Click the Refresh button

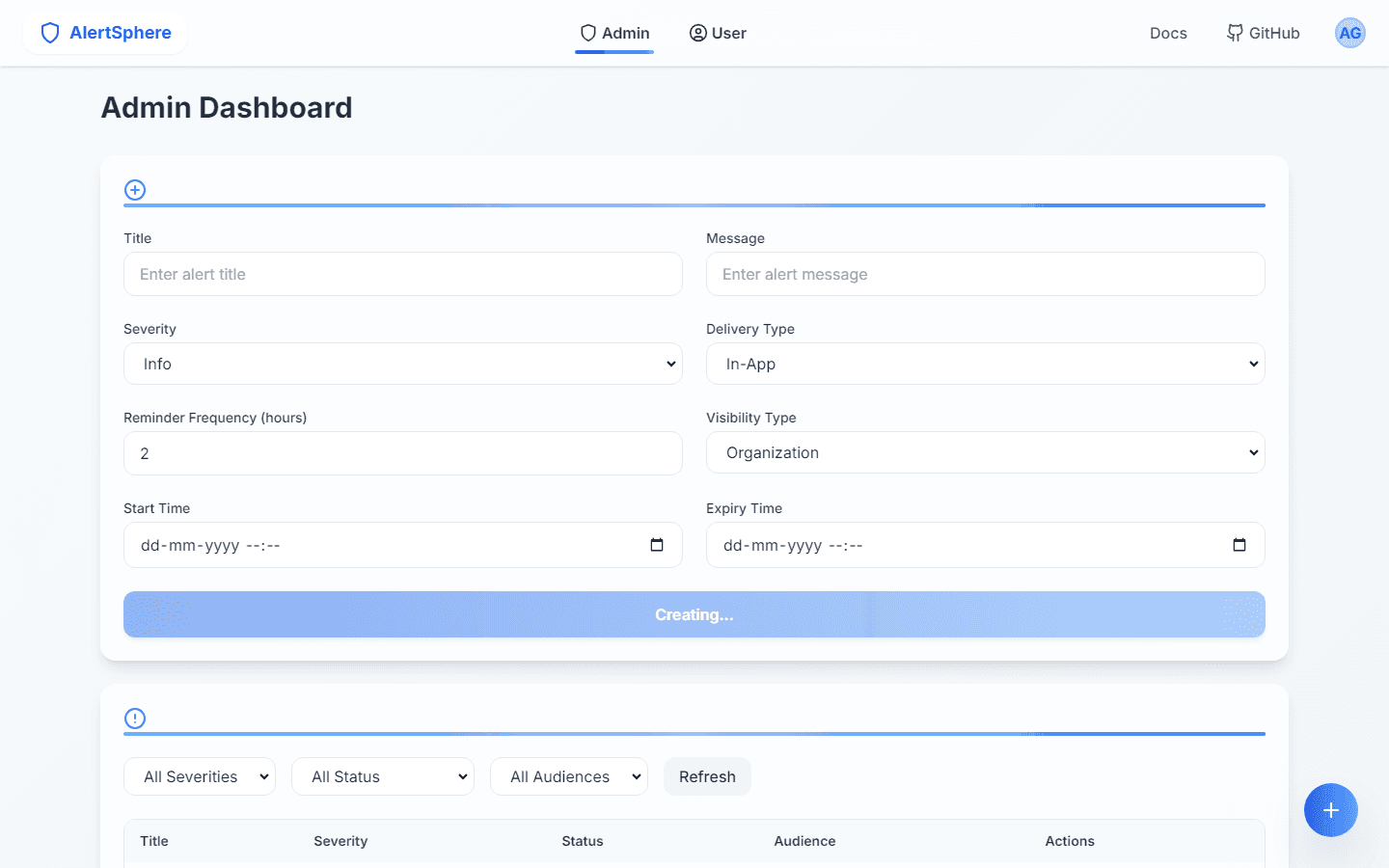pyautogui.click(x=707, y=776)
